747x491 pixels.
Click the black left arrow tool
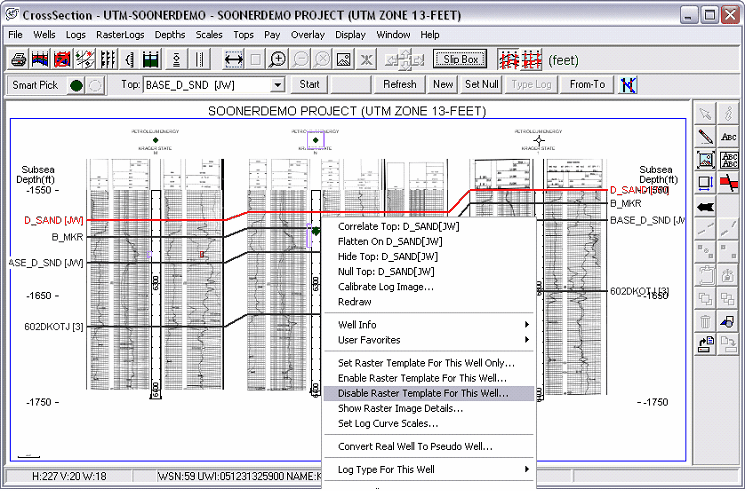tap(705, 205)
